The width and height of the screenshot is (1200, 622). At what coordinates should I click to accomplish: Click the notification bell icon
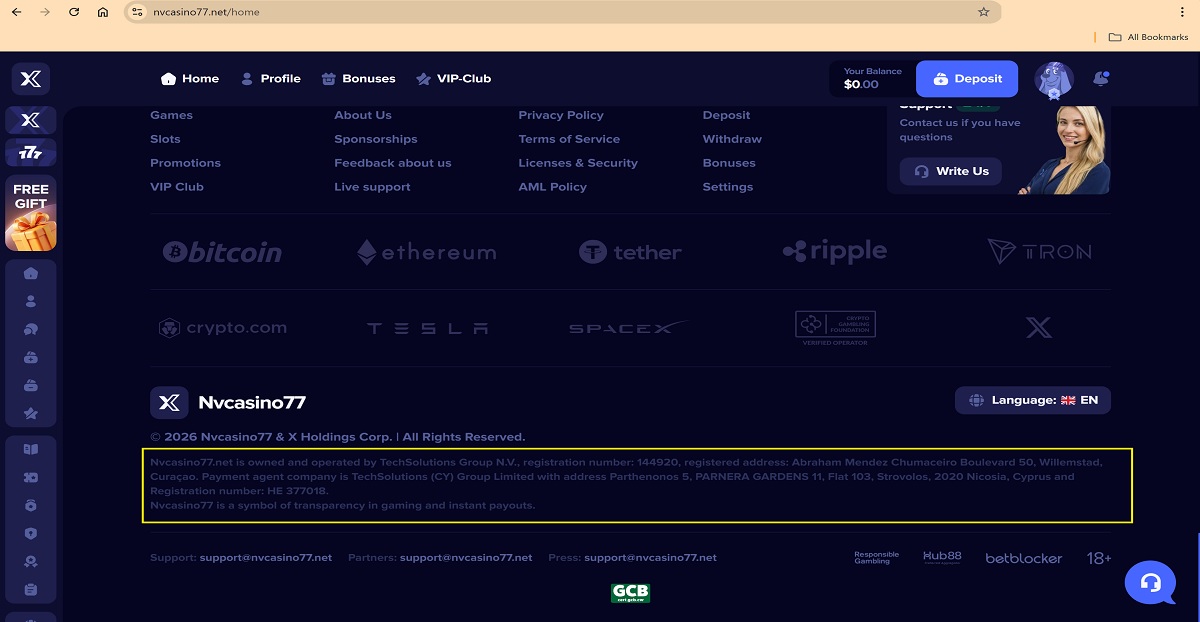(x=1100, y=79)
